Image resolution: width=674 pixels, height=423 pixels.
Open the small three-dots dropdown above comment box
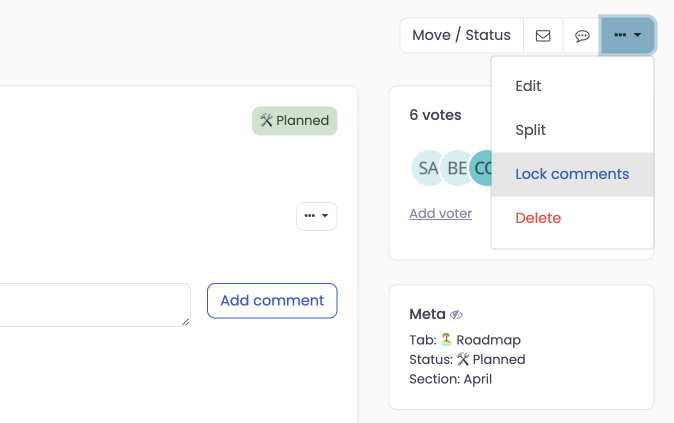316,216
